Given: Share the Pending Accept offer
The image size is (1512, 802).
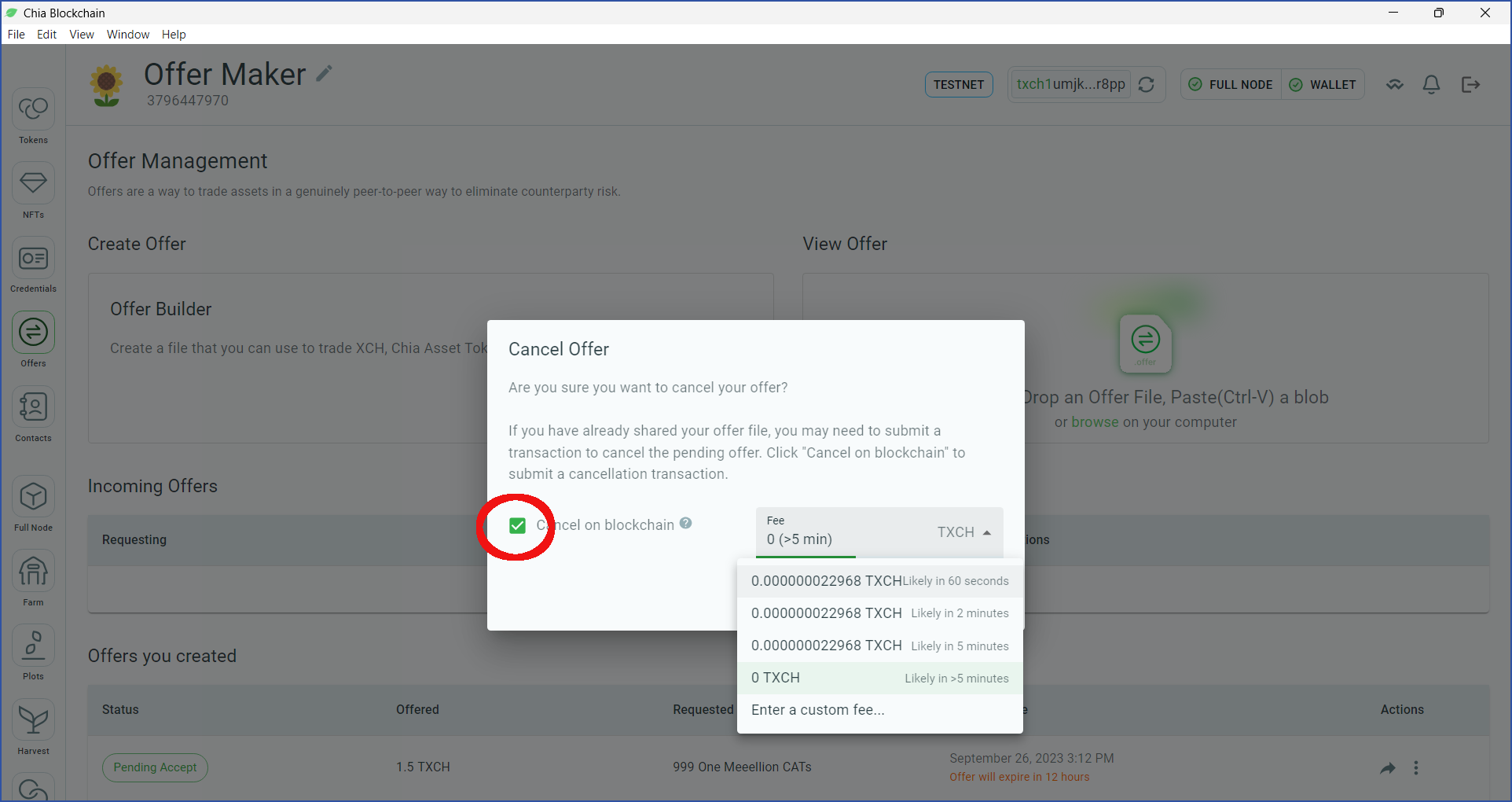Looking at the screenshot, I should (1388, 768).
